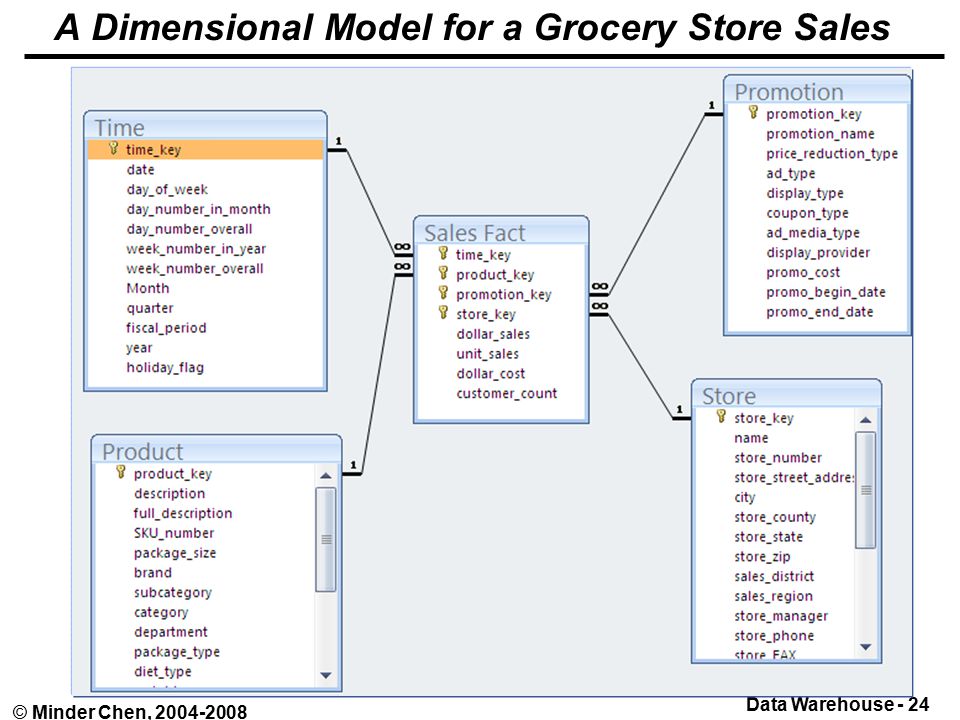
Task: Click the Store table scrollbar thumb
Action: coord(865,490)
